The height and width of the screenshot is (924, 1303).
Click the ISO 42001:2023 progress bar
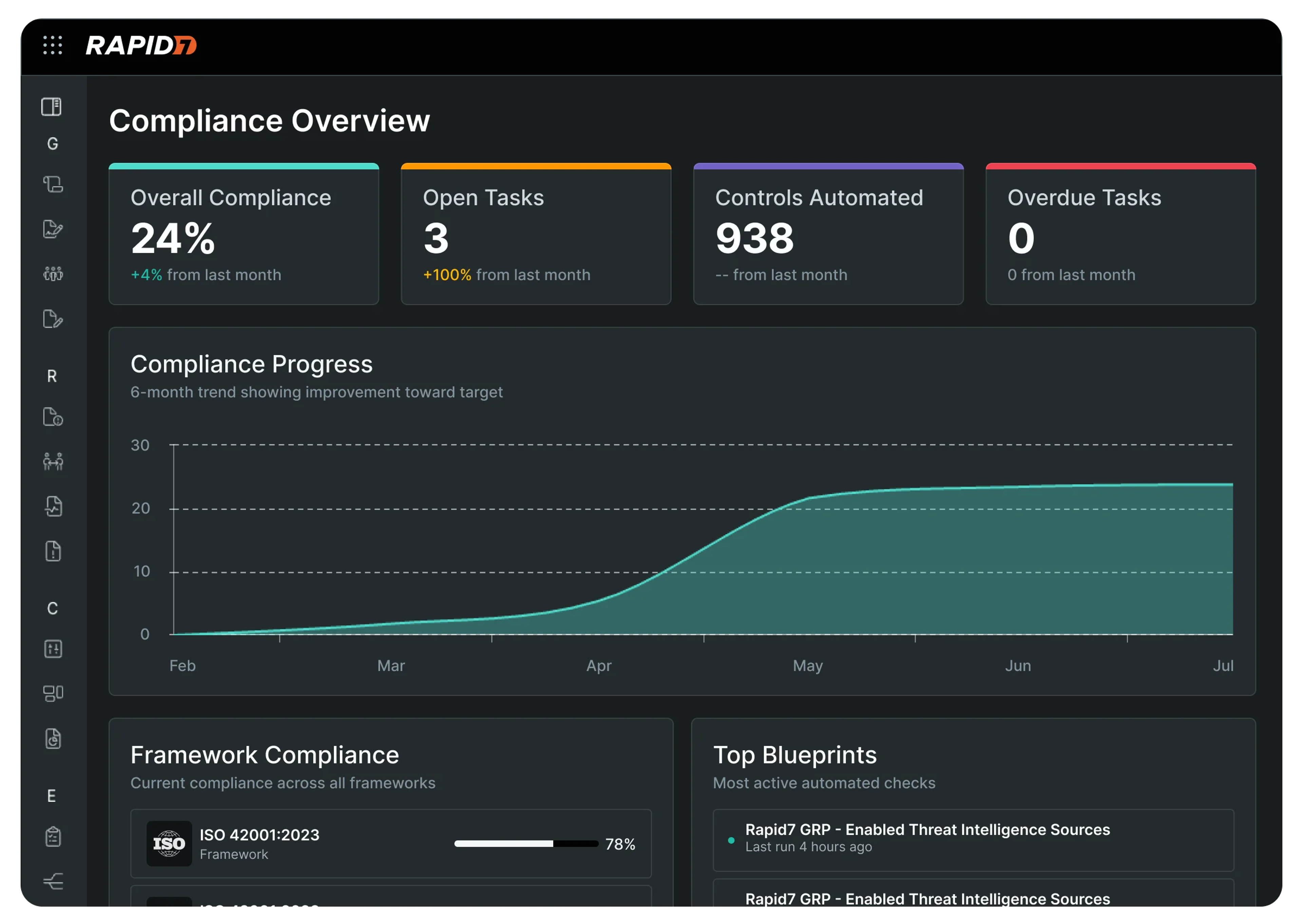(526, 843)
